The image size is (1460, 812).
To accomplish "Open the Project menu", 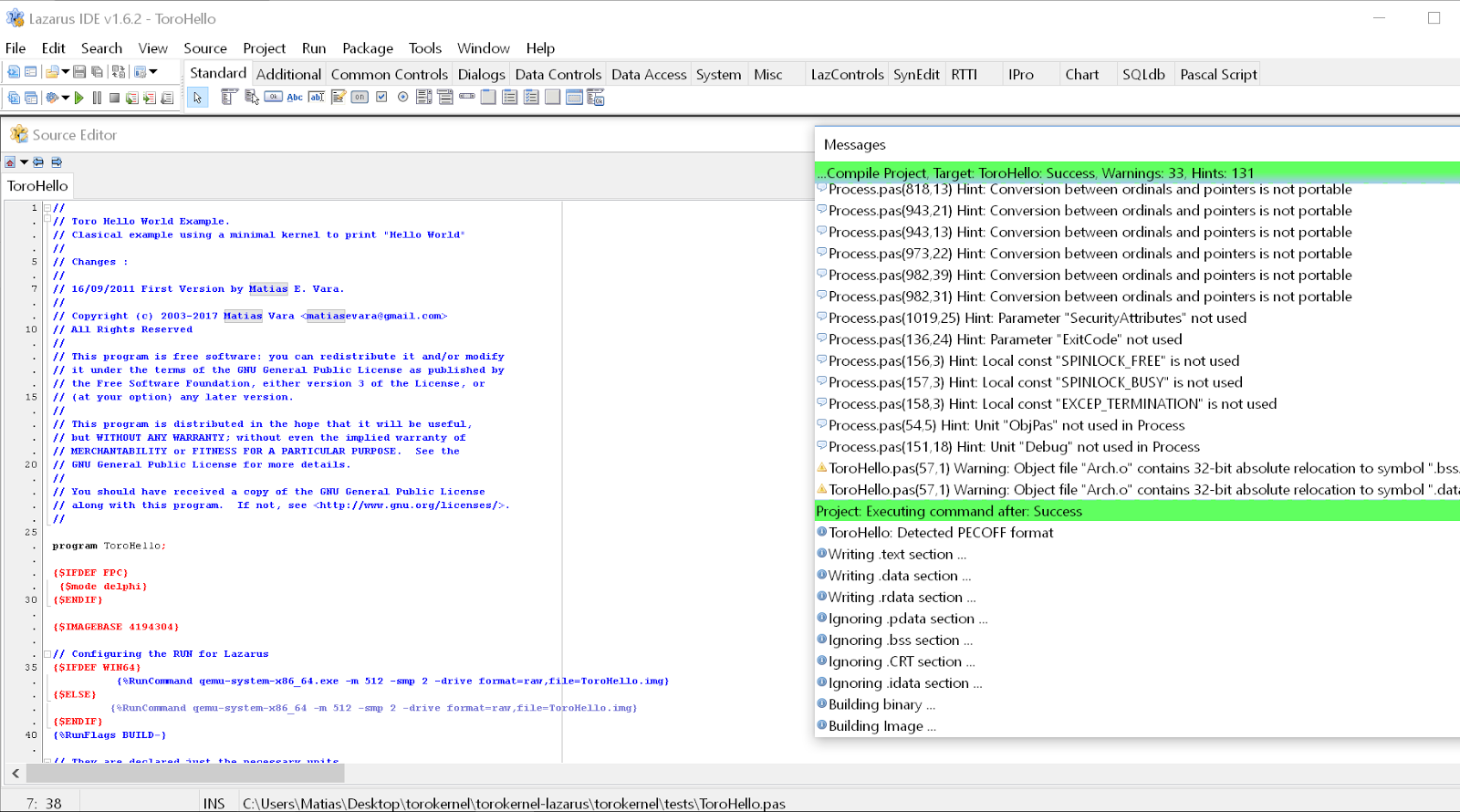I will point(264,48).
